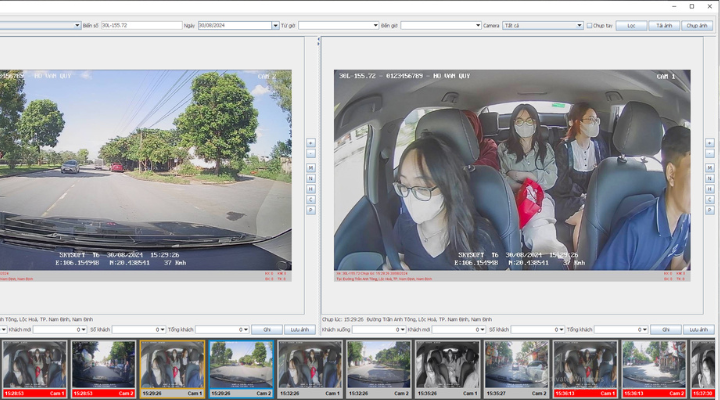
Task: Click the M button beside the Cam 2 image
Action: [x=311, y=168]
